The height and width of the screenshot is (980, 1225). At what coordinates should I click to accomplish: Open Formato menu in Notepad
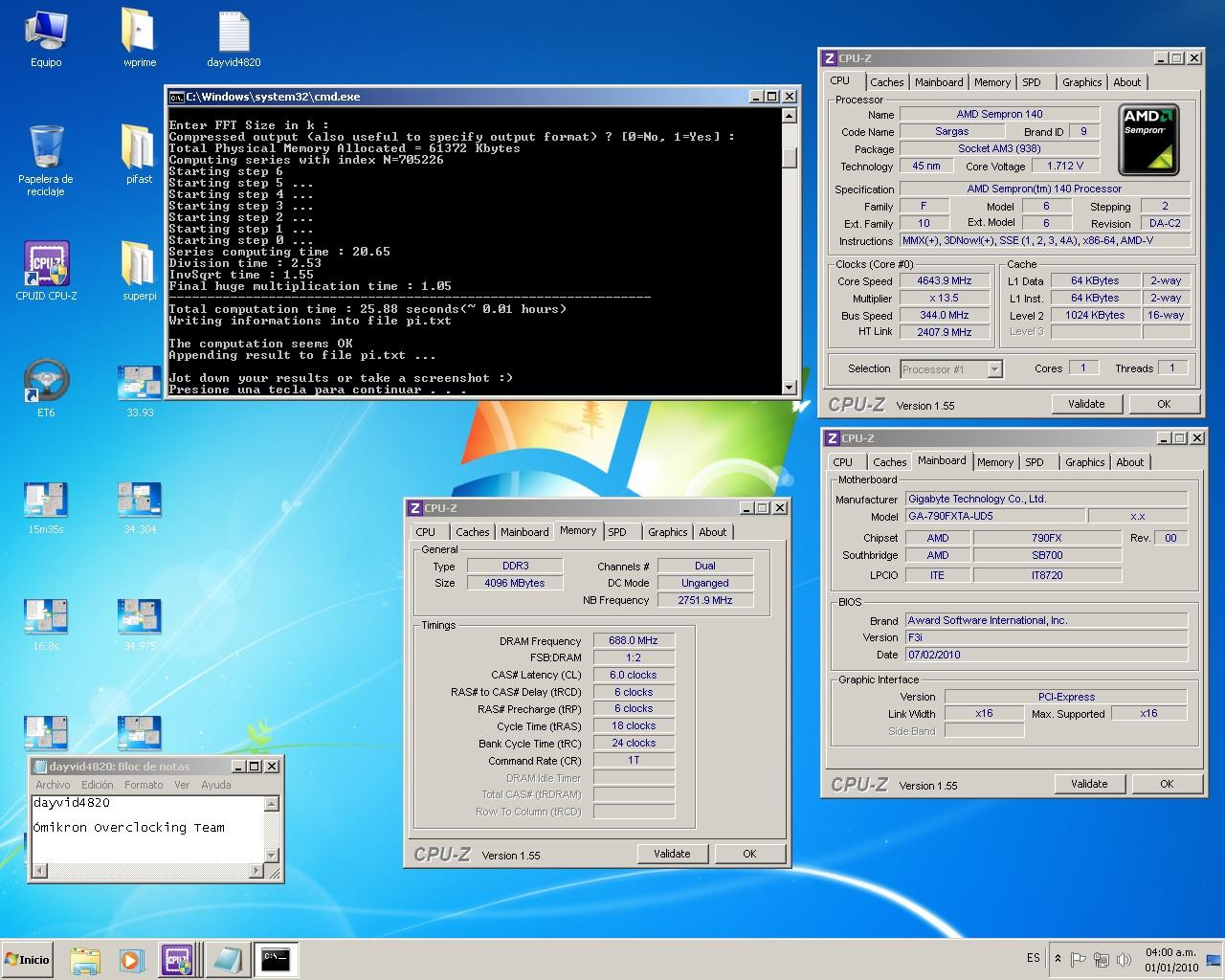pos(144,785)
